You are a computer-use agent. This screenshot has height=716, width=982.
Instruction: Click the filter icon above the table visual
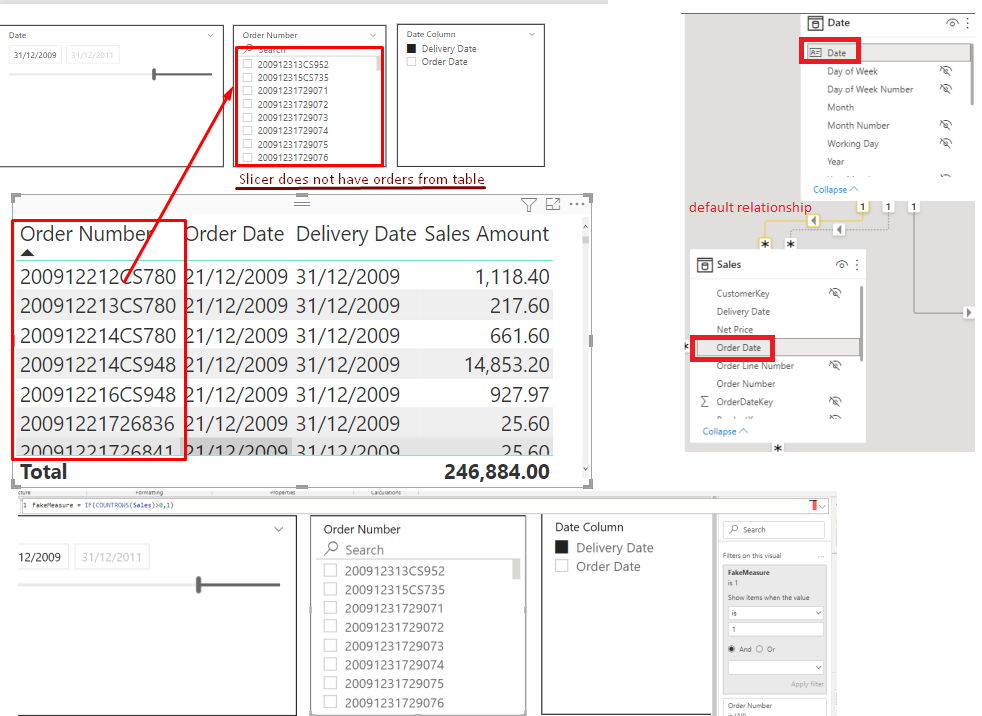pyautogui.click(x=529, y=205)
